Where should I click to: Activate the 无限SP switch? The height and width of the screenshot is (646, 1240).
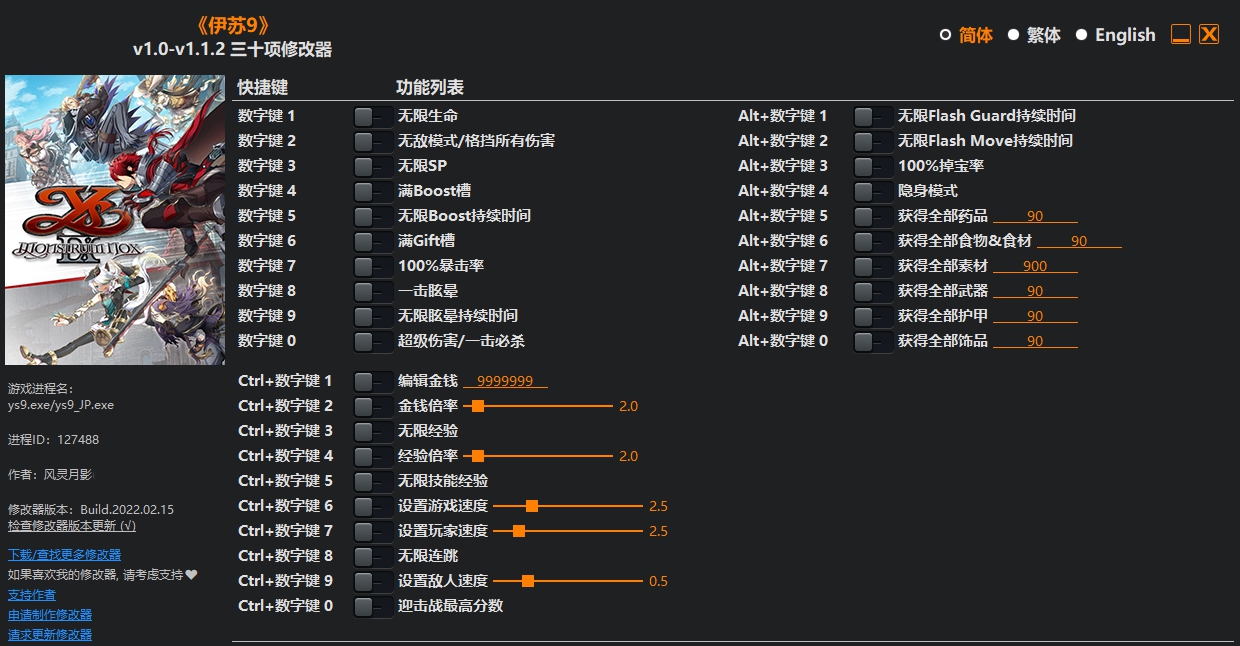(371, 165)
